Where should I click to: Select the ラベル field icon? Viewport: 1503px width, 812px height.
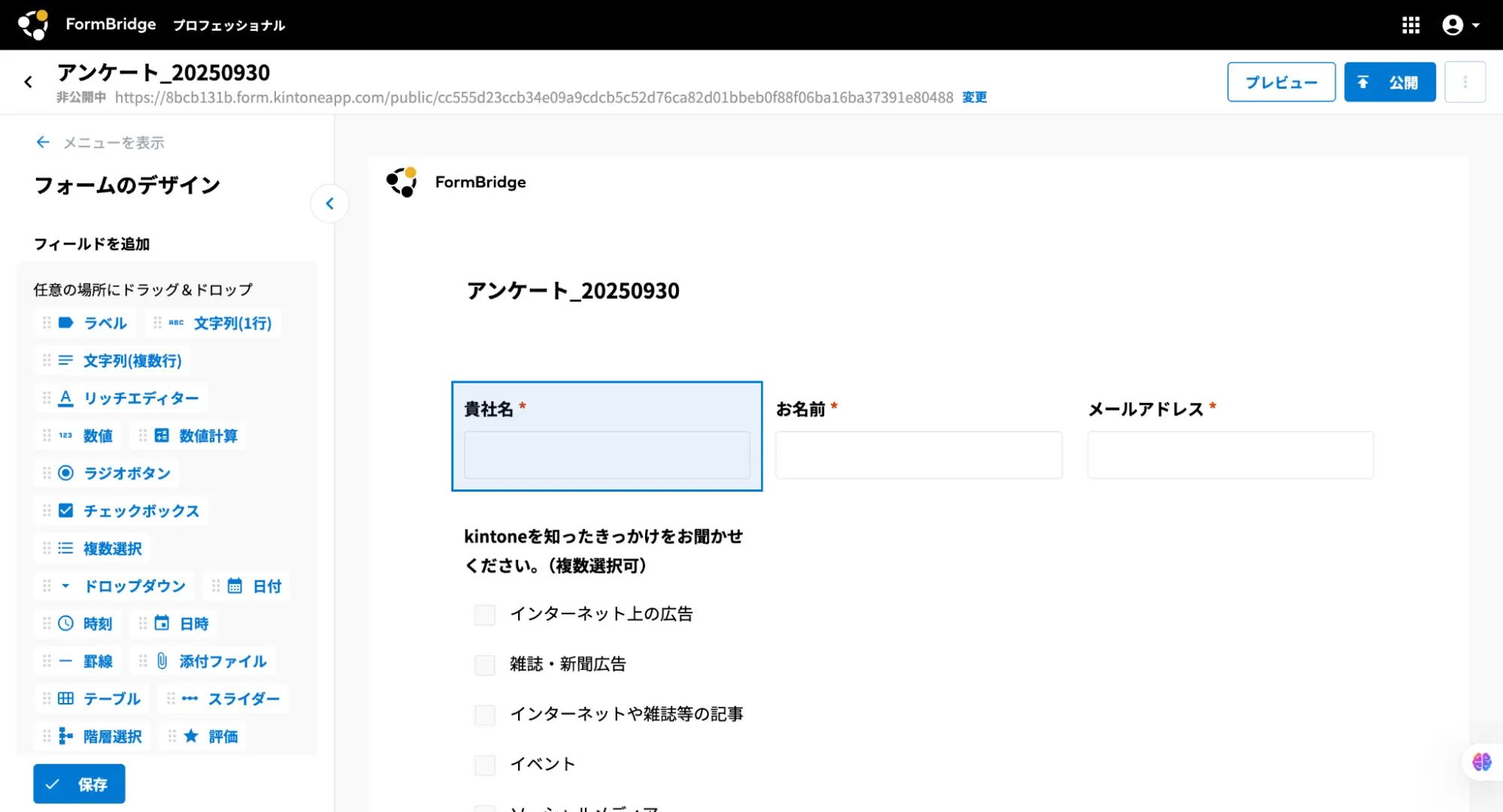[x=66, y=323]
